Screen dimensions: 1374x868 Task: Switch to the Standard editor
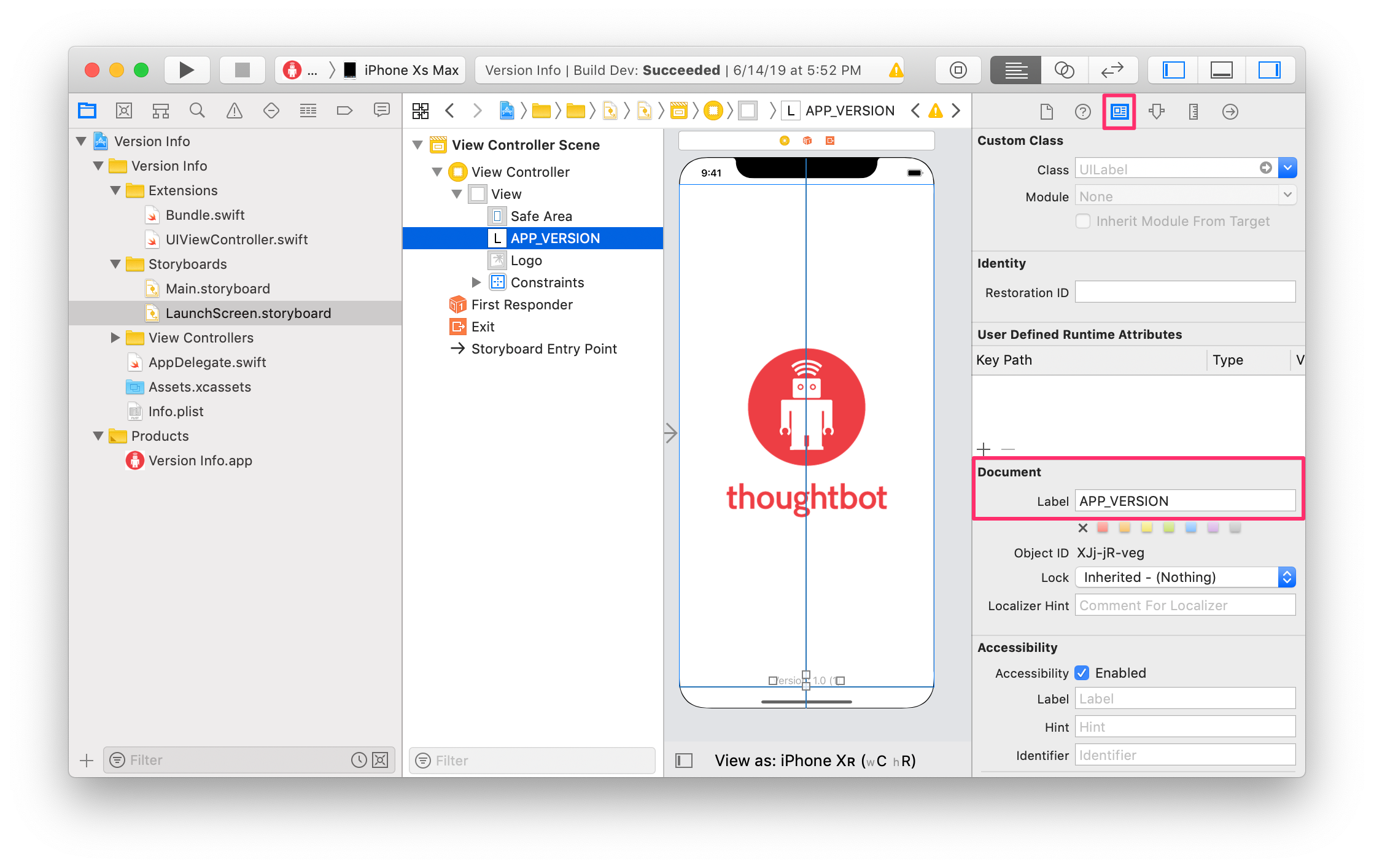1015,70
